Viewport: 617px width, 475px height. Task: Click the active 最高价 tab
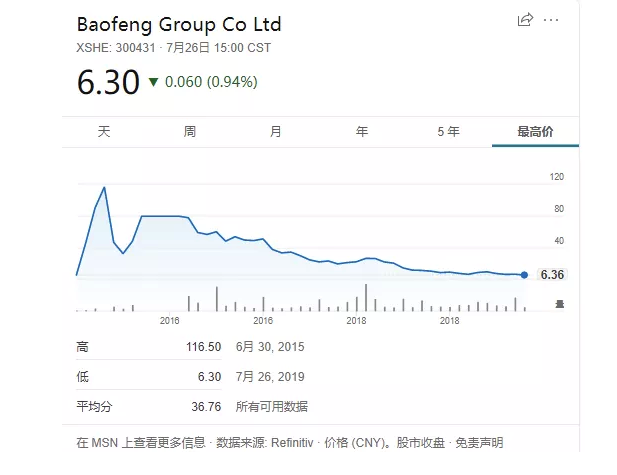[x=534, y=132]
